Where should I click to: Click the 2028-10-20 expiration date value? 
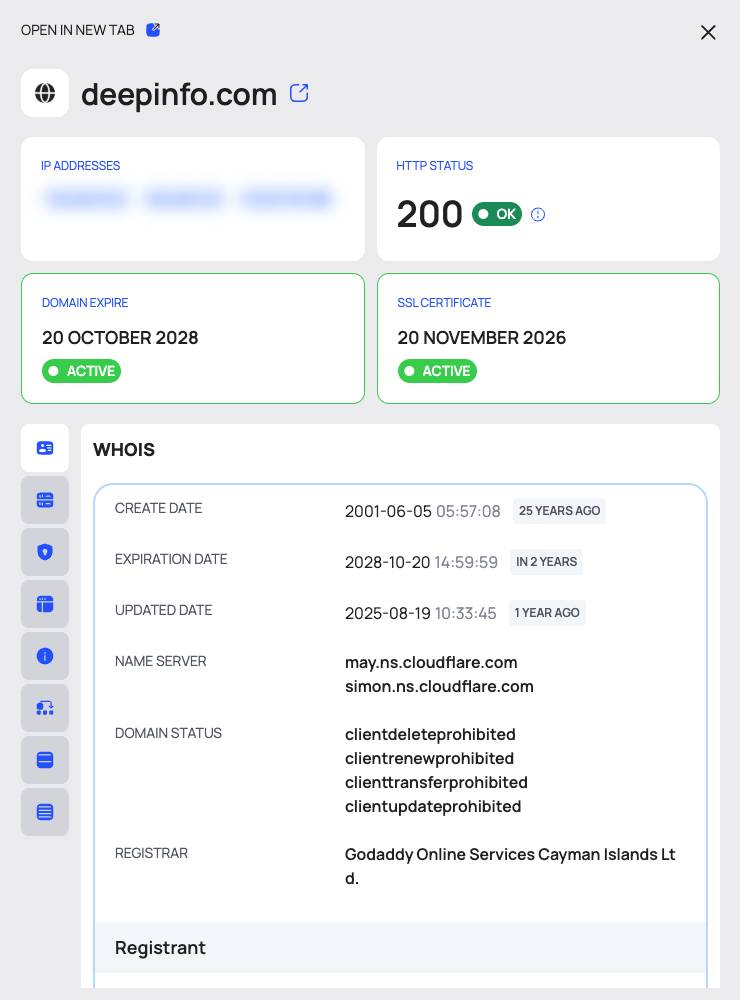421,562
